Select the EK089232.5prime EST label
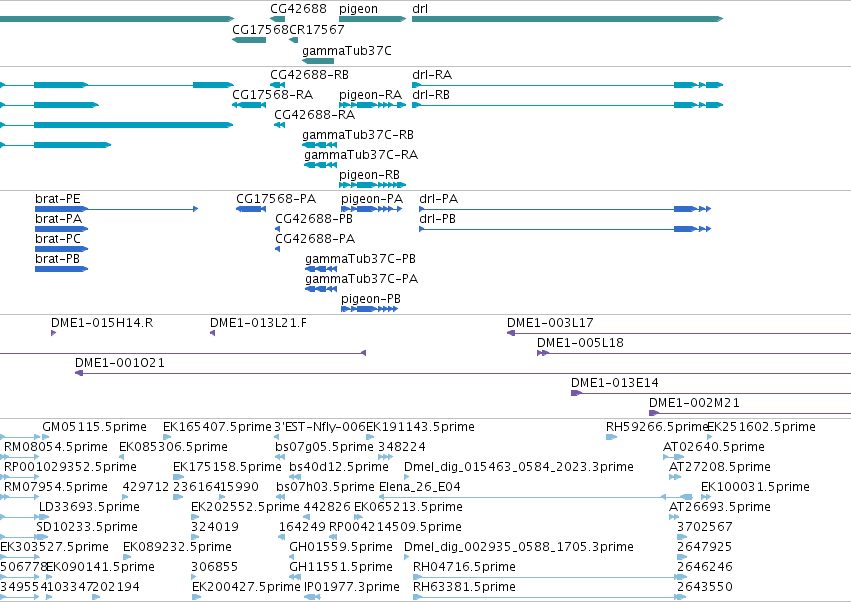Image resolution: width=851 pixels, height=602 pixels. click(x=177, y=548)
